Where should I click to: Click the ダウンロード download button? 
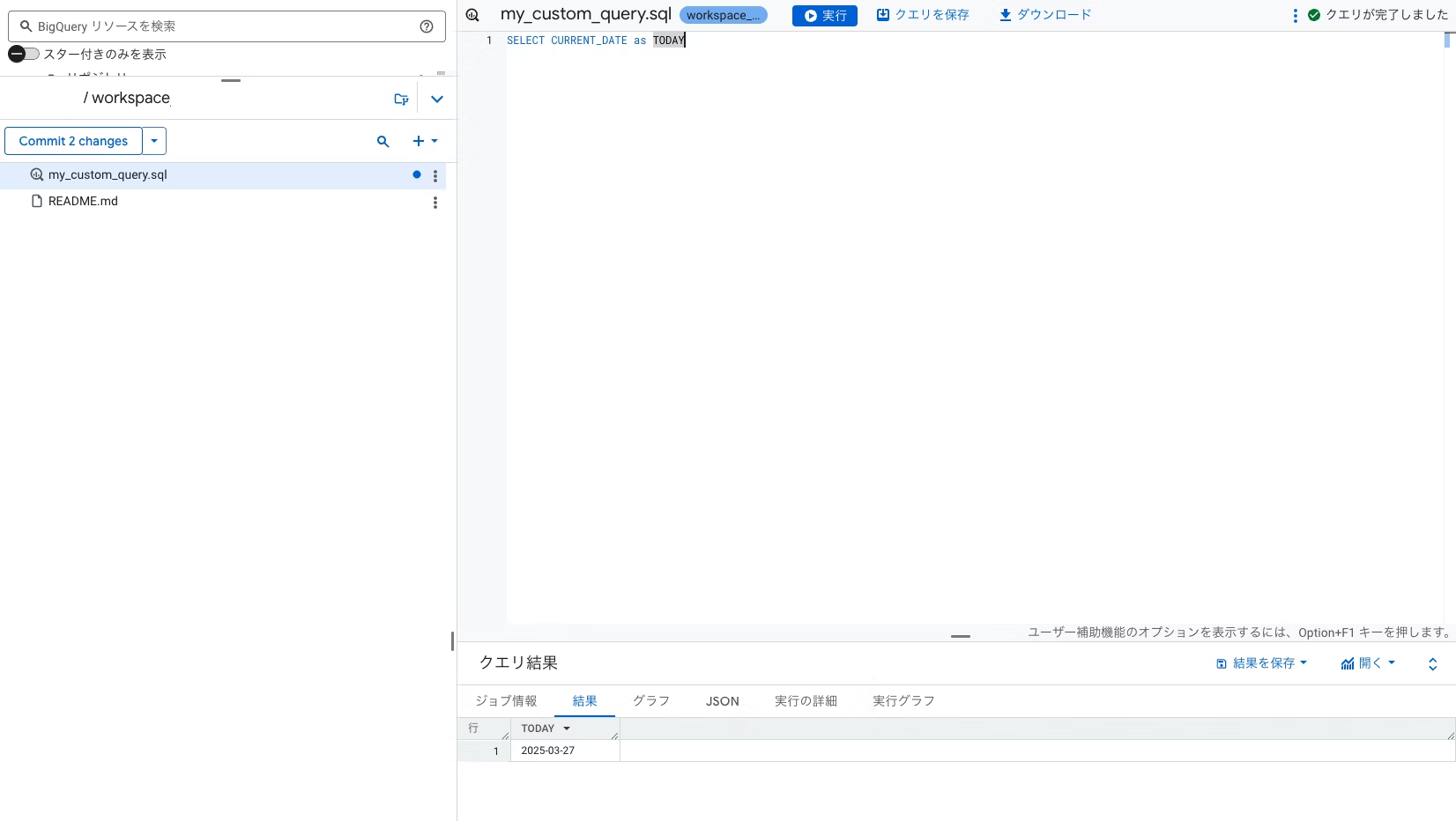click(x=1045, y=15)
